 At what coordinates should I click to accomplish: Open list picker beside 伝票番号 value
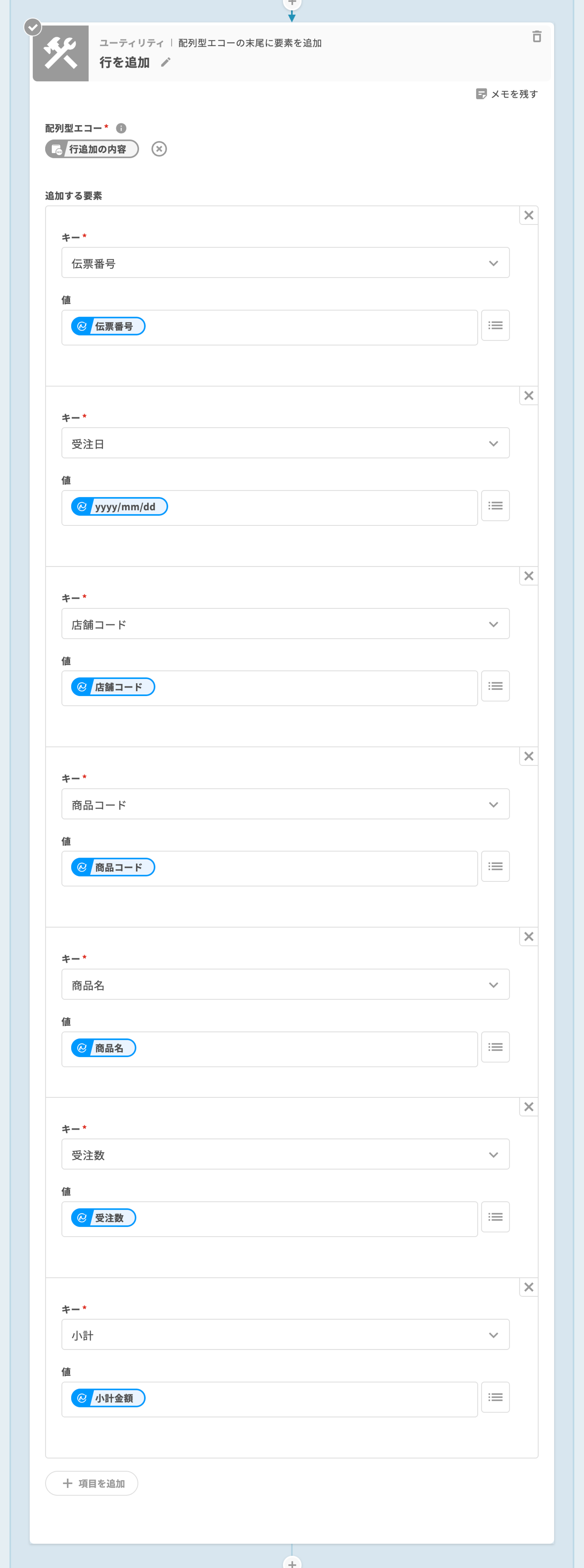tap(495, 326)
